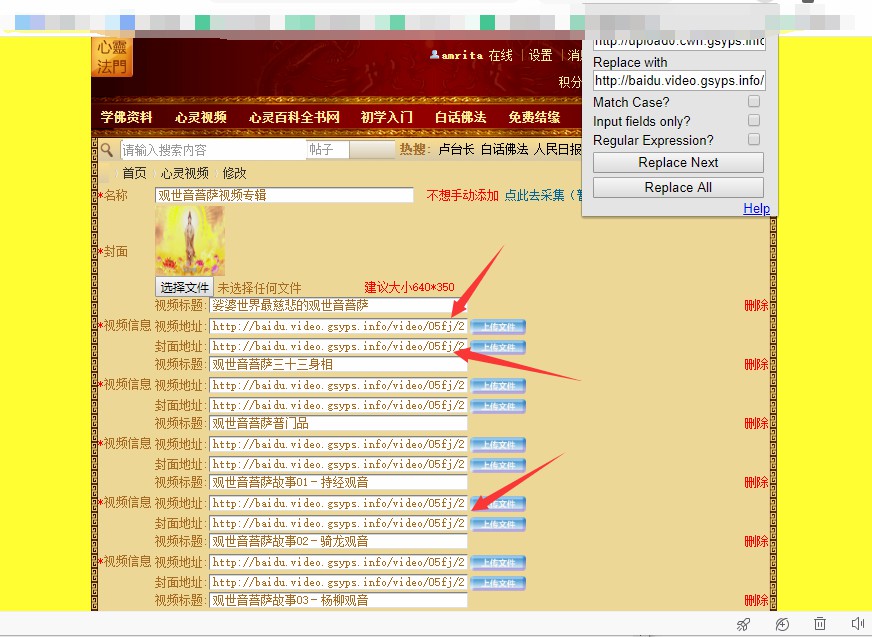Delete the 故事03-杨柳观音 video entry
The image size is (872, 637).
[756, 600]
